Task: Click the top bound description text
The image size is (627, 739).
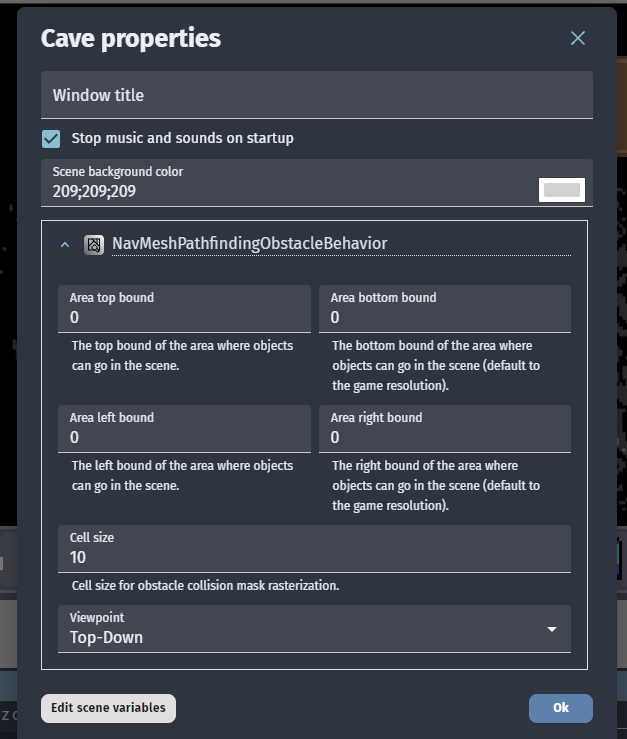Action: coord(182,355)
